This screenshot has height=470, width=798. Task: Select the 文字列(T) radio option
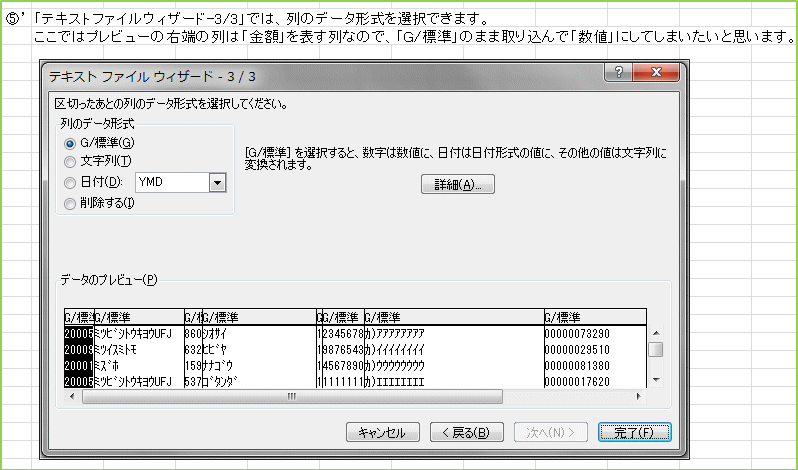[70, 162]
